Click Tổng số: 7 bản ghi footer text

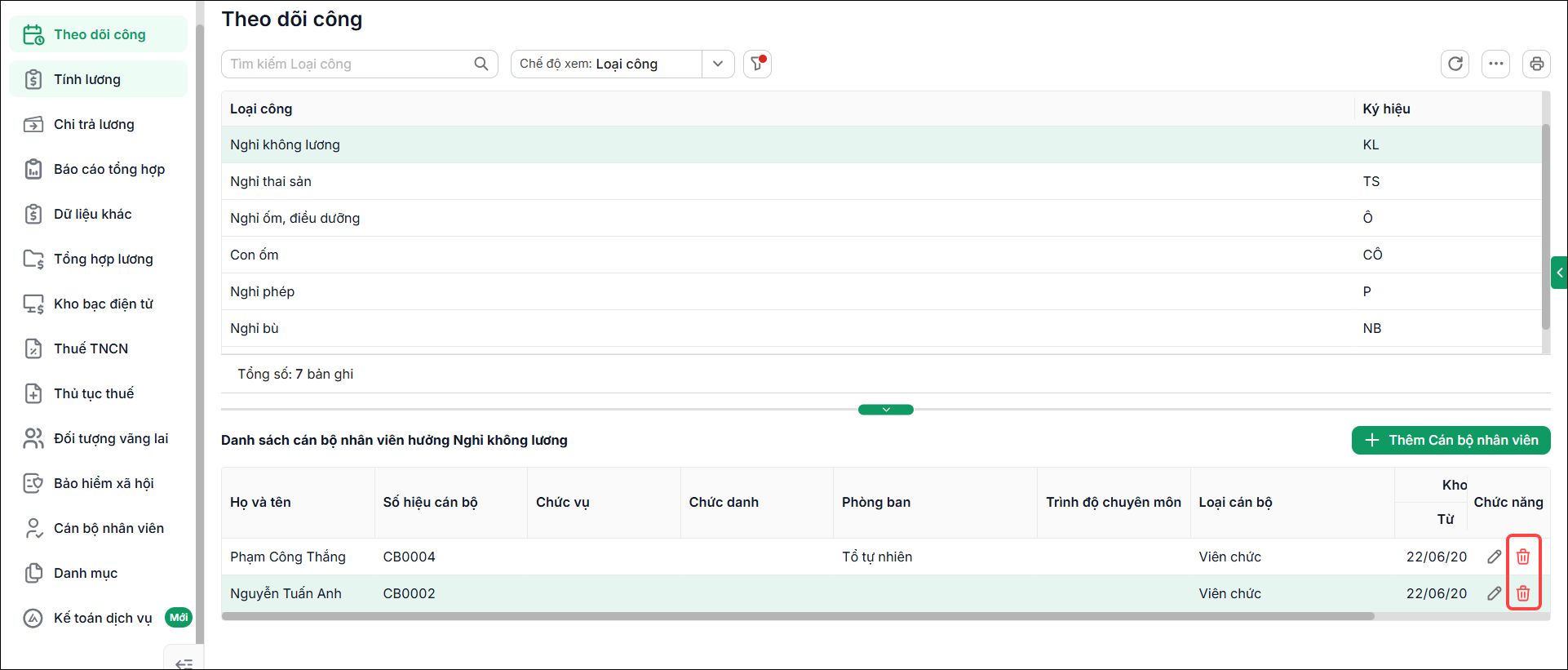295,374
